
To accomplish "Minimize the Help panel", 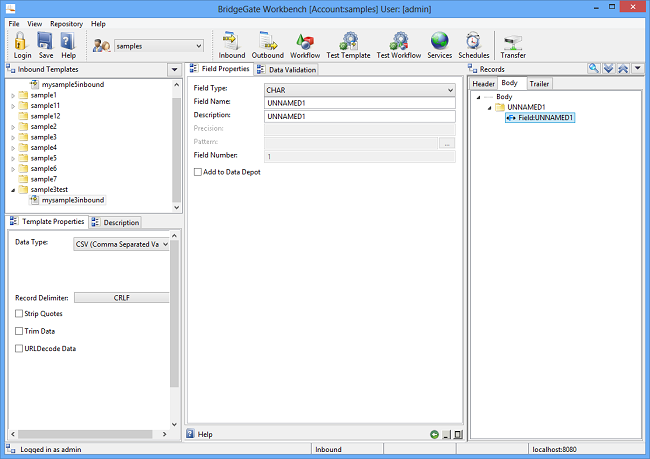I will point(446,435).
